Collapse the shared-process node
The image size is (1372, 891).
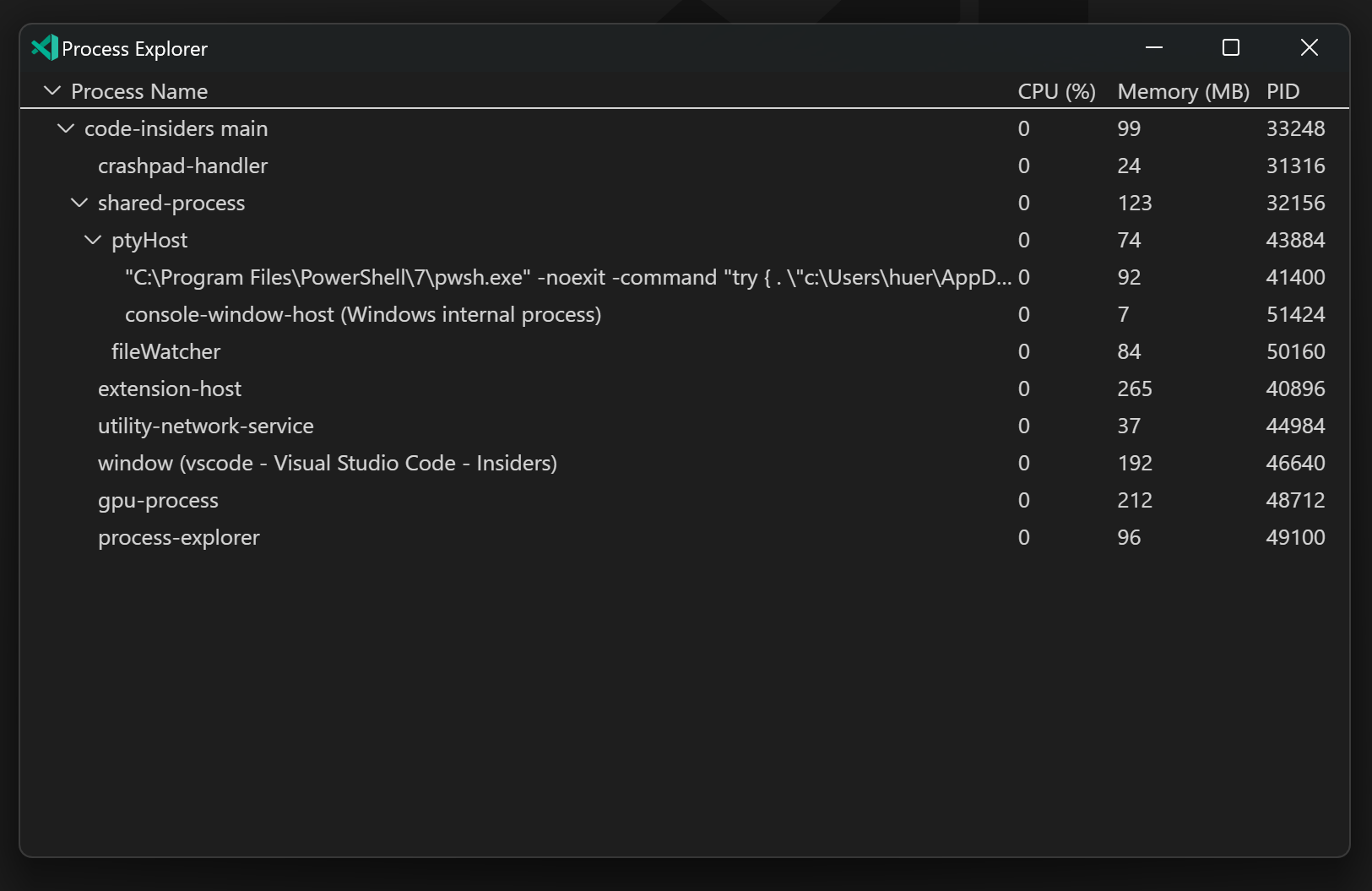(x=79, y=203)
